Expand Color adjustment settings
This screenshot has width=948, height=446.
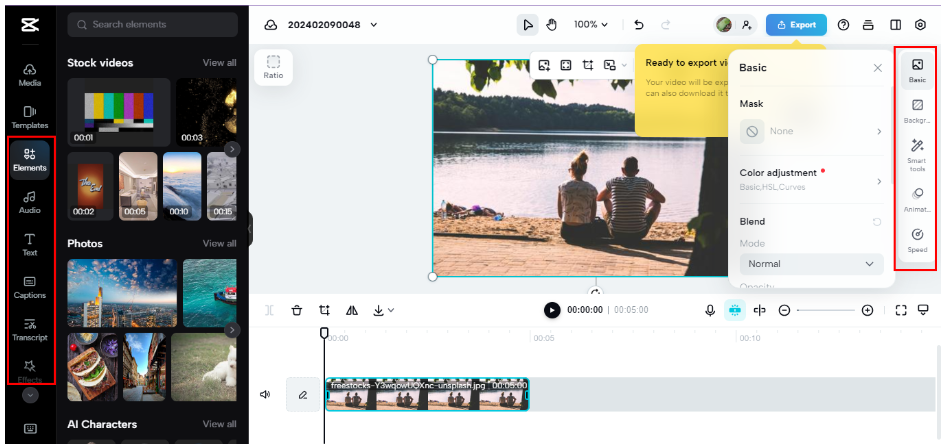tap(811, 179)
